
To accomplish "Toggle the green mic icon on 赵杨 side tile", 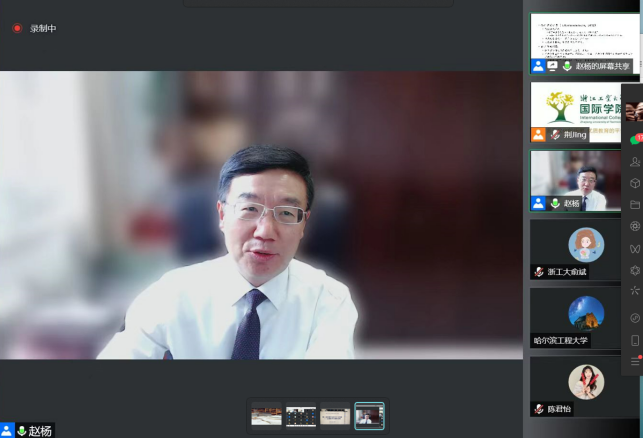I will click(x=555, y=203).
